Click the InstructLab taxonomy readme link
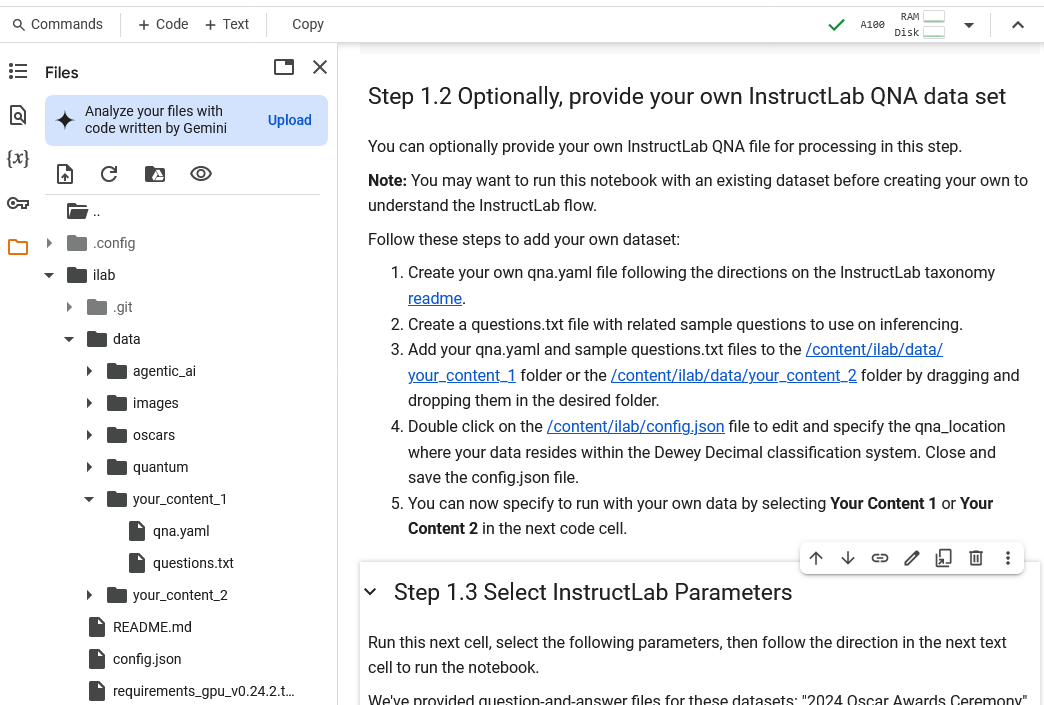The image size is (1044, 705). (434, 298)
